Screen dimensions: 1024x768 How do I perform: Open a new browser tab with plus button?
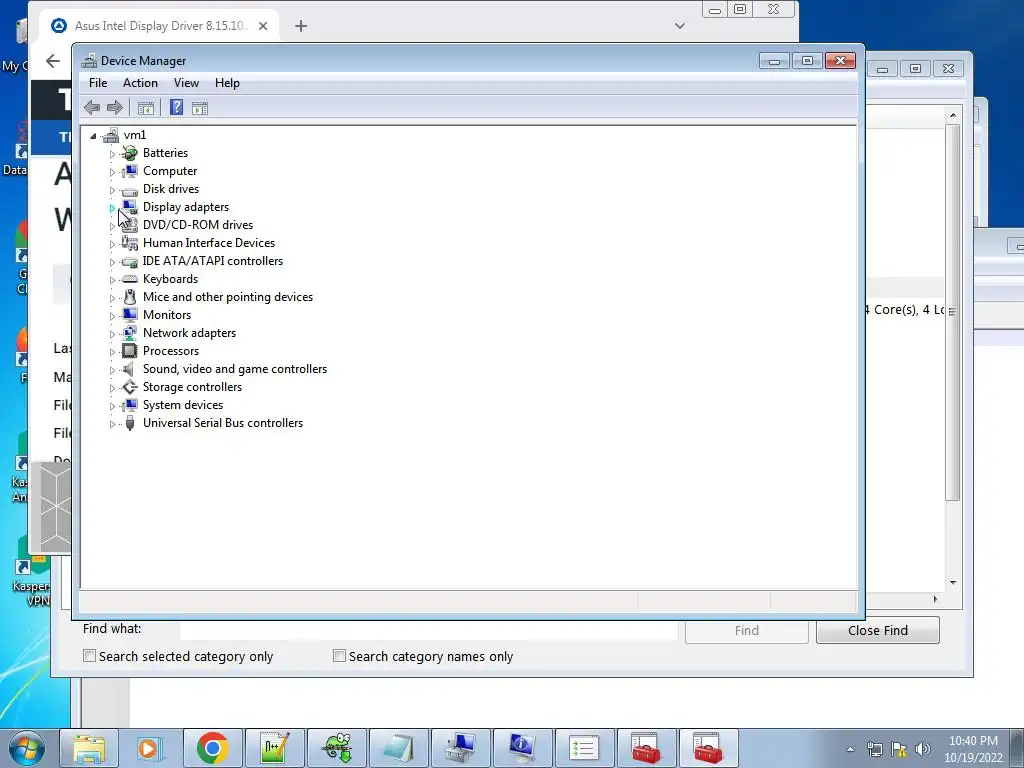click(x=300, y=26)
